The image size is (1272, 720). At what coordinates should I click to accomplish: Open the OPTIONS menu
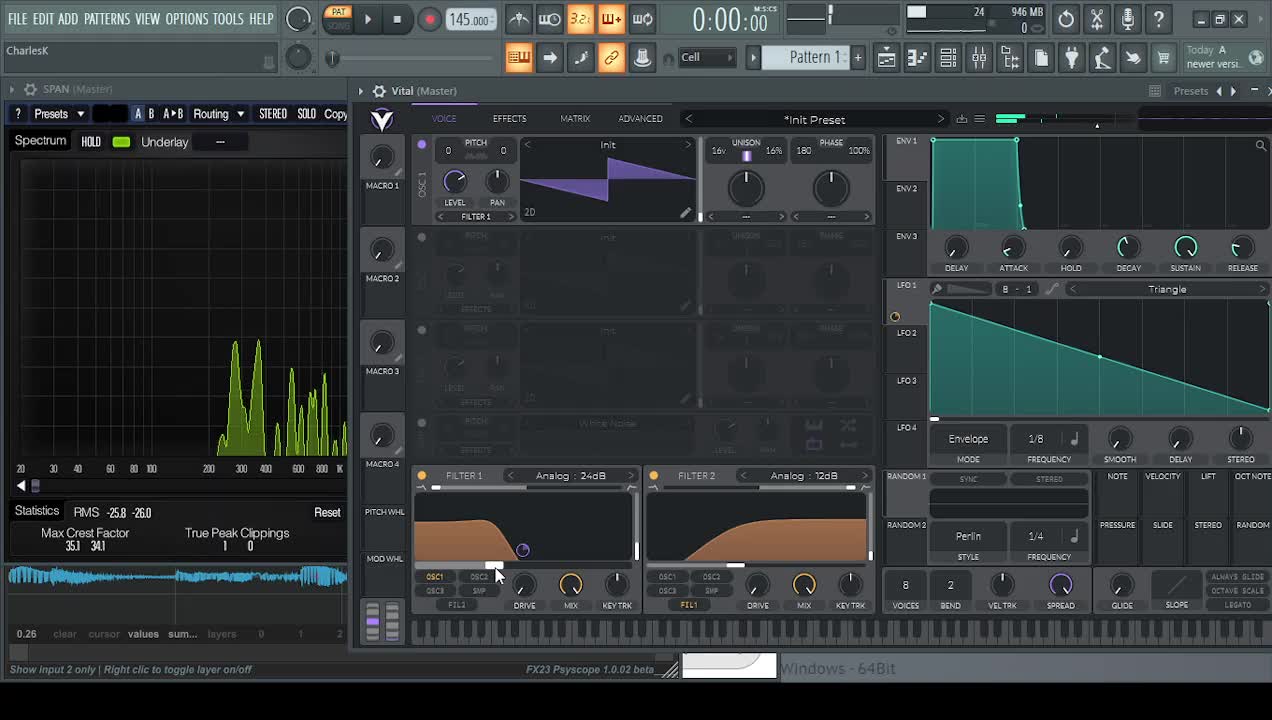(187, 19)
